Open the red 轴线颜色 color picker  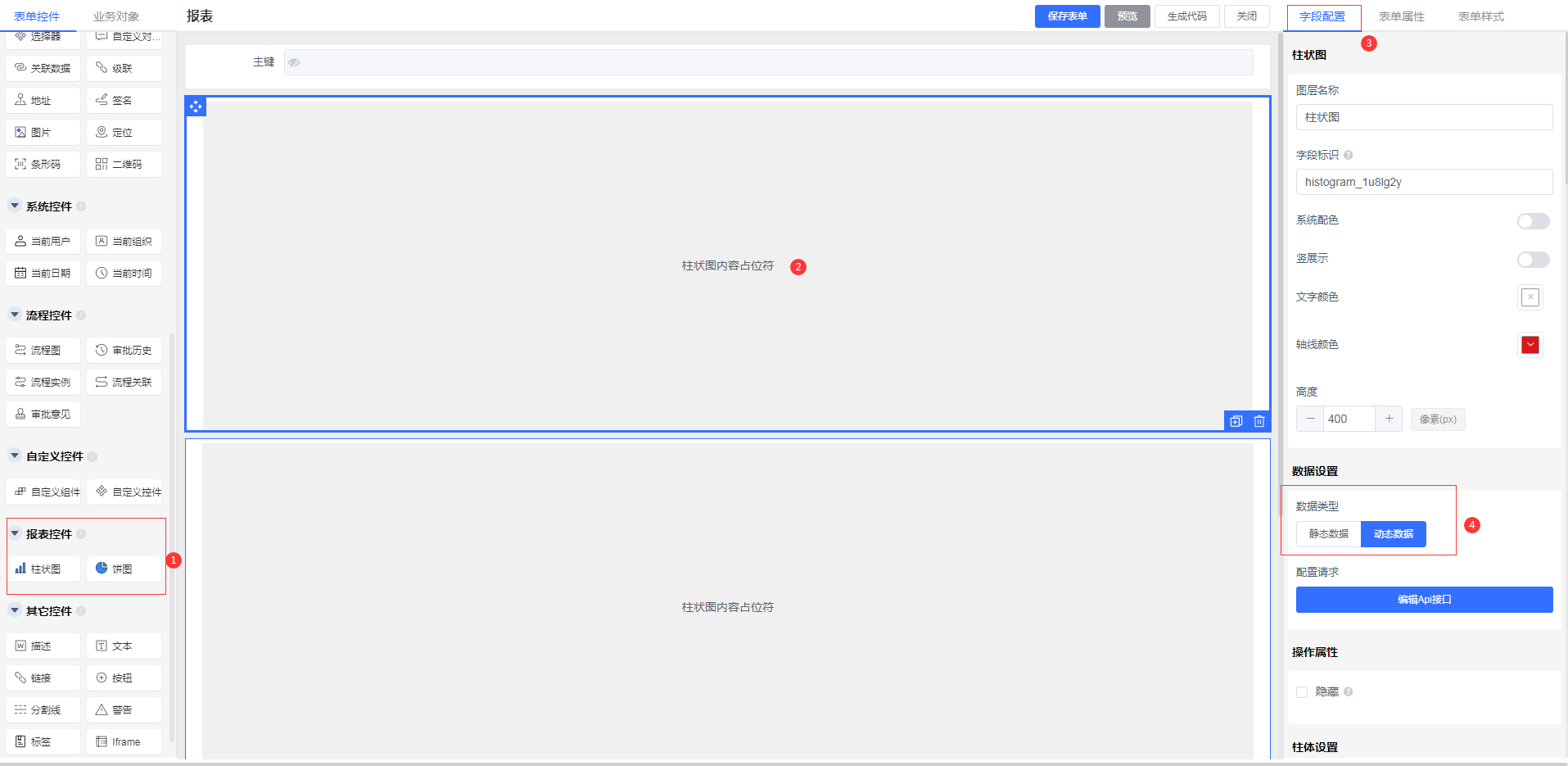[1530, 345]
